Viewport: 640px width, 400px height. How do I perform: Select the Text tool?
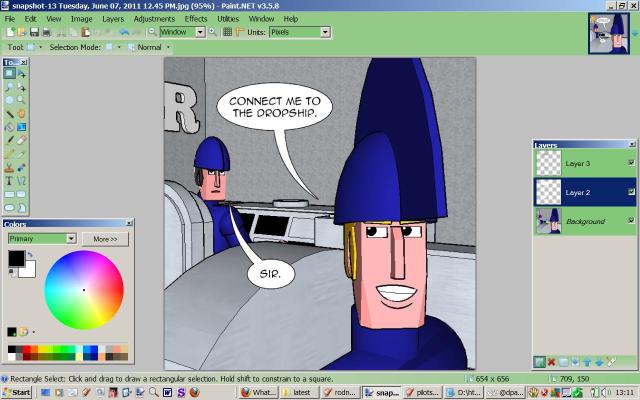[9, 181]
